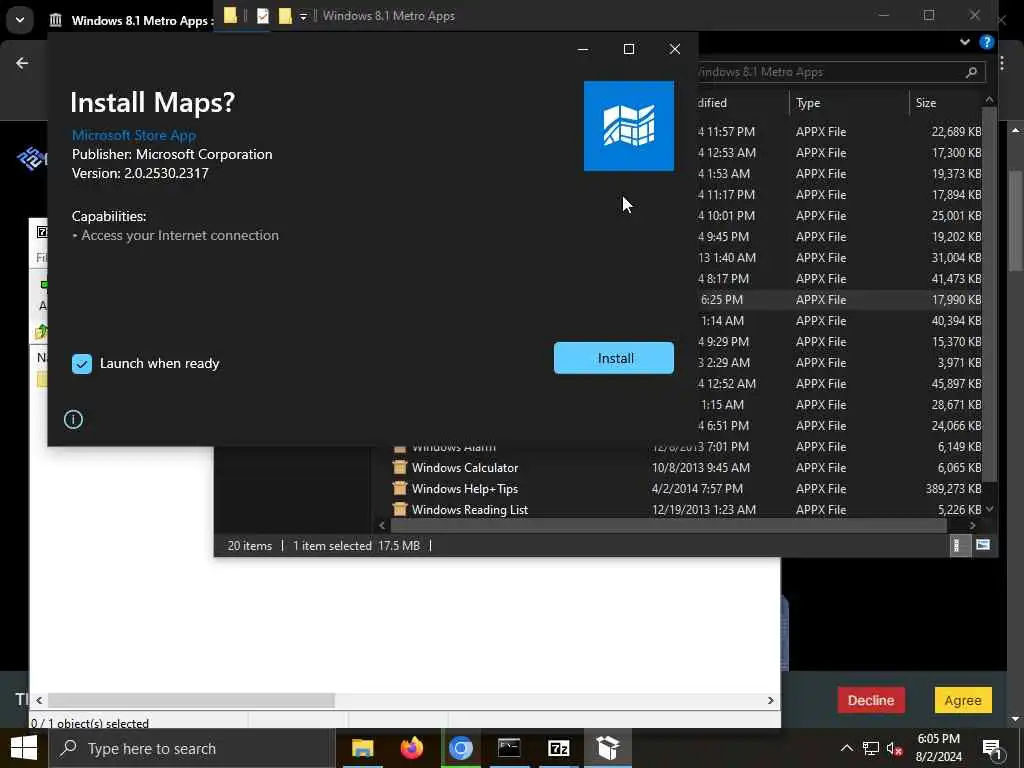Click the archive building icon beside the Windows 8.1 Metro Apps title
Screen dimensions: 1024x768
56,20
